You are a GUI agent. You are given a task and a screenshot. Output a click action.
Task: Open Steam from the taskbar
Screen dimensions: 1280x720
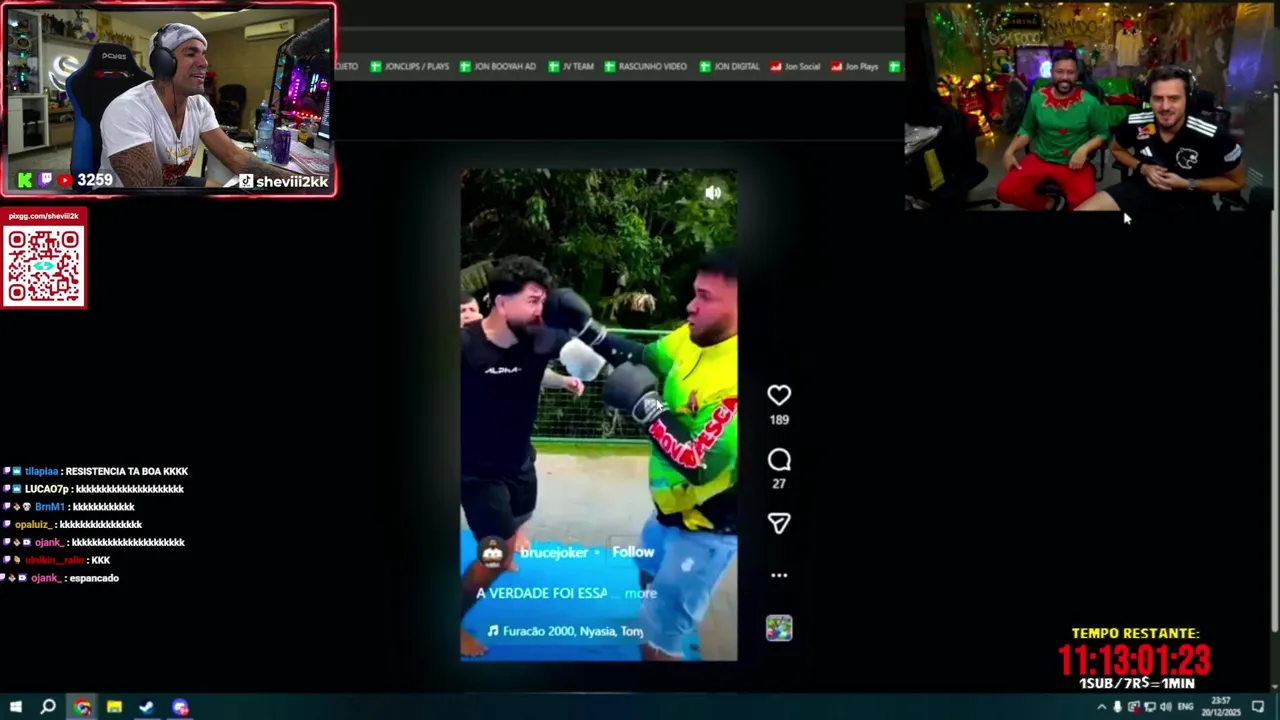[147, 707]
